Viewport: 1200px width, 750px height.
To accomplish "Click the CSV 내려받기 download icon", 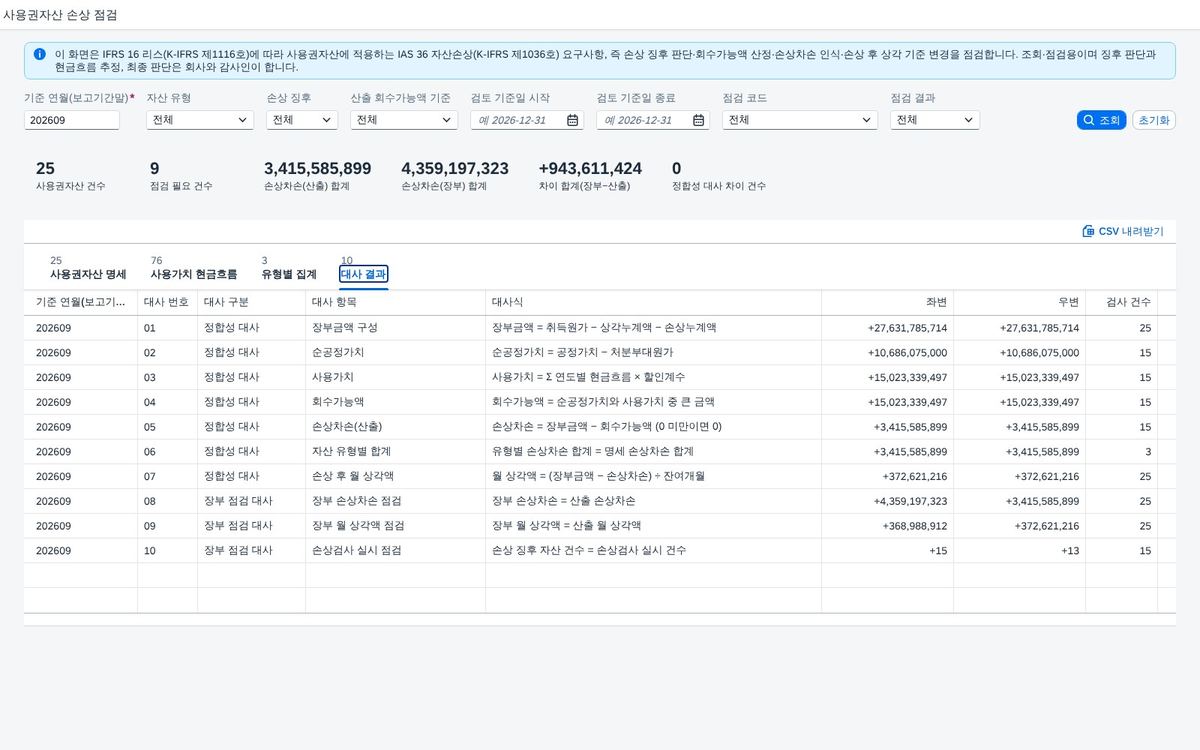I will tap(1088, 231).
